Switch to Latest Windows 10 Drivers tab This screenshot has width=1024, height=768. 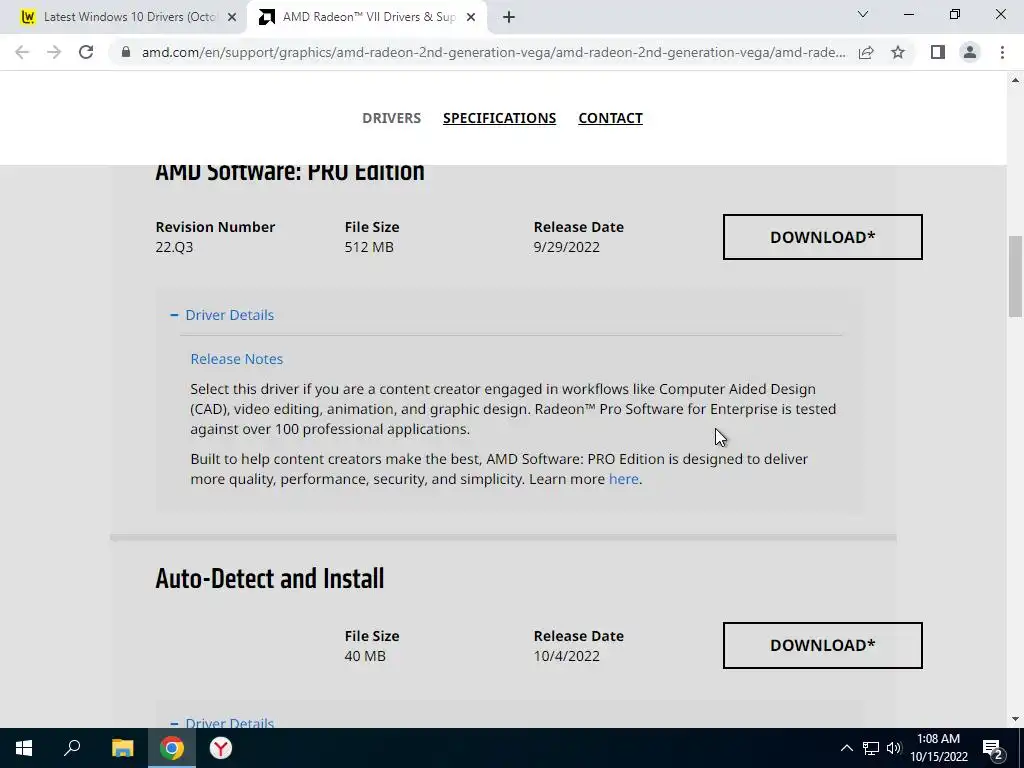123,17
